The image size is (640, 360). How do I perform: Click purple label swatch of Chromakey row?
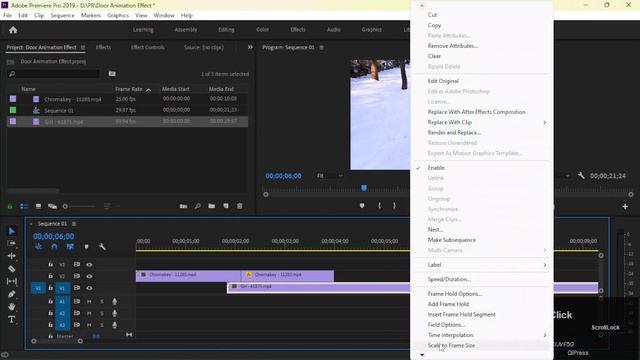pos(13,99)
